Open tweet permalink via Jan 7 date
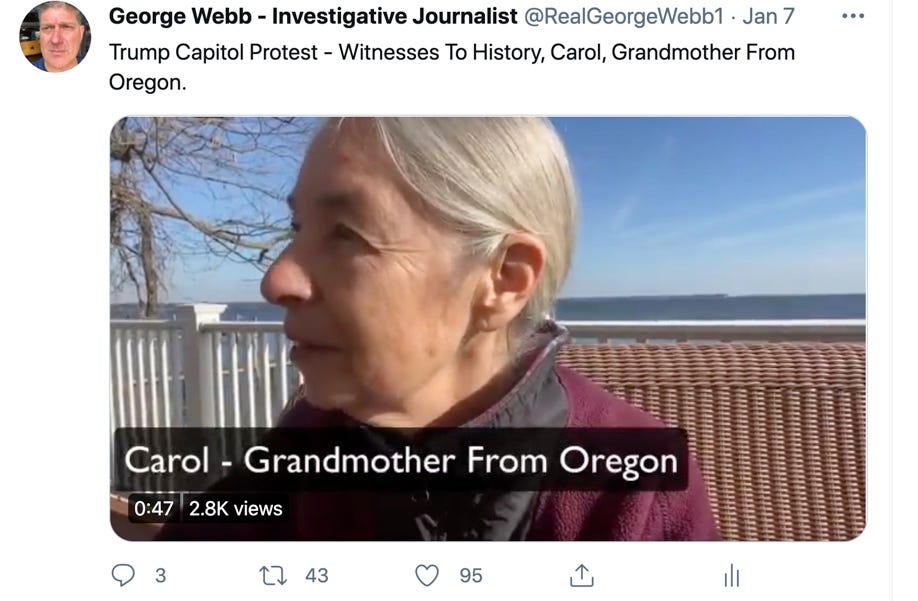Screen dimensions: 918x601 point(768,16)
